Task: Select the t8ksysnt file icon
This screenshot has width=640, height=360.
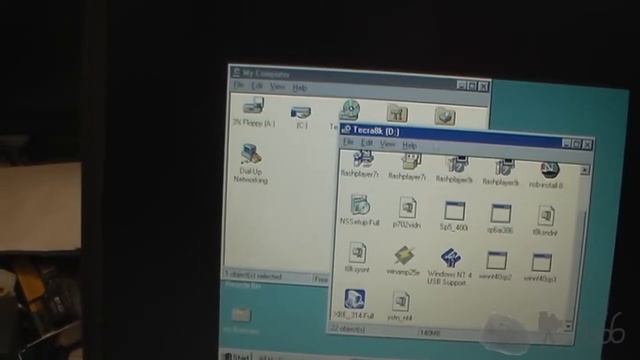Action: [358, 253]
